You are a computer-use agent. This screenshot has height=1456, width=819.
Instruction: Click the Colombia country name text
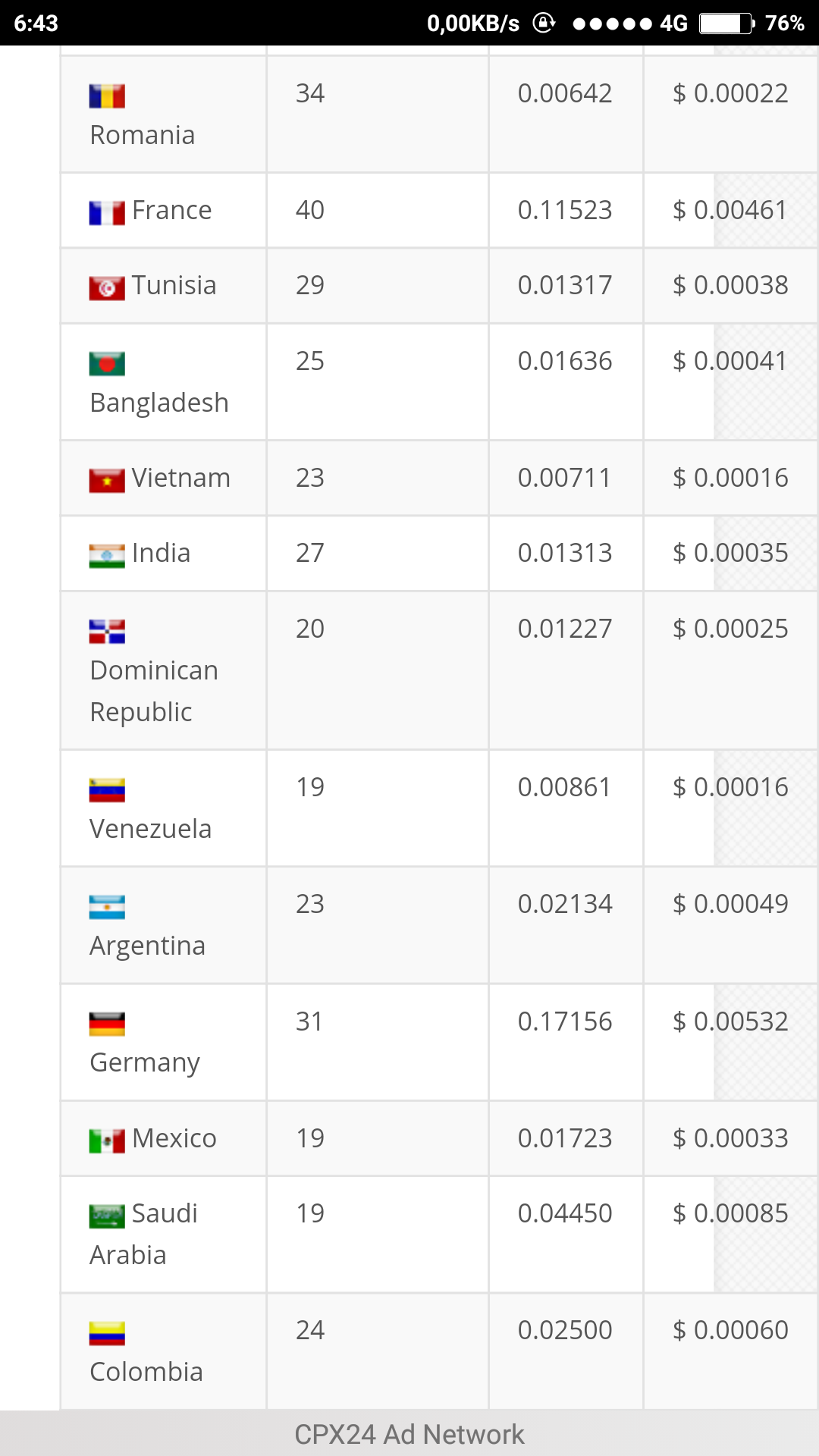point(146,1372)
